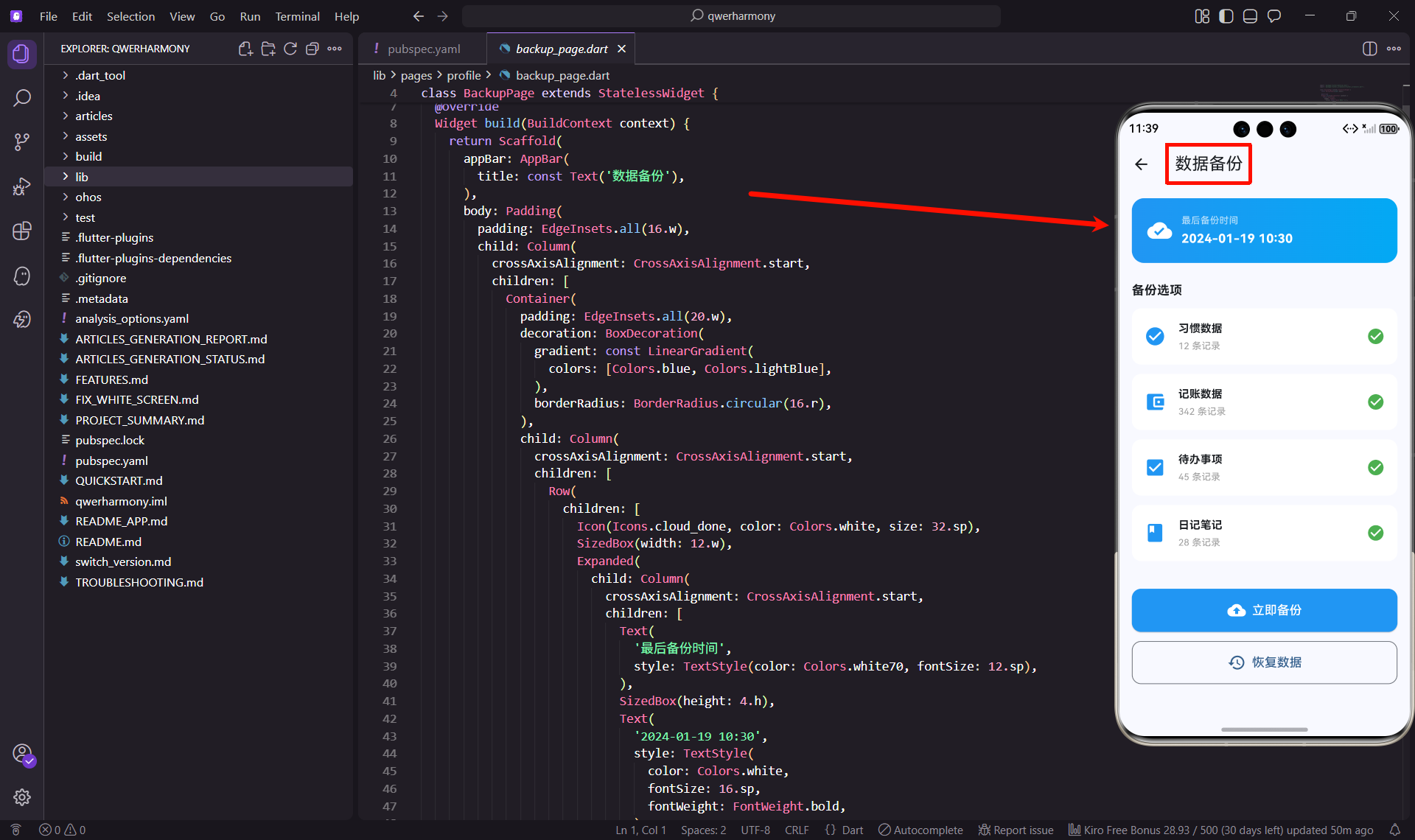Image resolution: width=1415 pixels, height=840 pixels.
Task: Collapse all folders in explorer
Action: click(312, 49)
